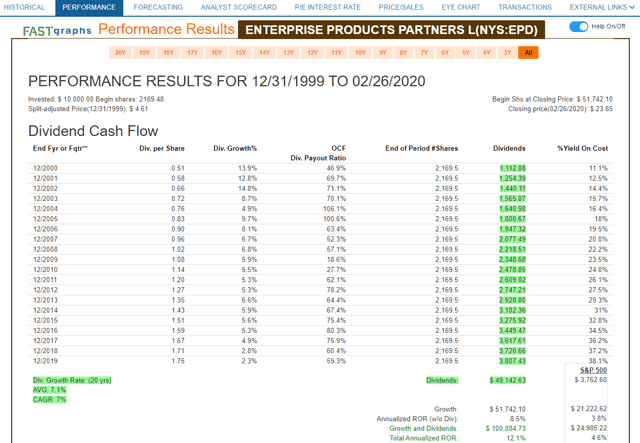Toggle the Help On/Off switch

[578, 27]
